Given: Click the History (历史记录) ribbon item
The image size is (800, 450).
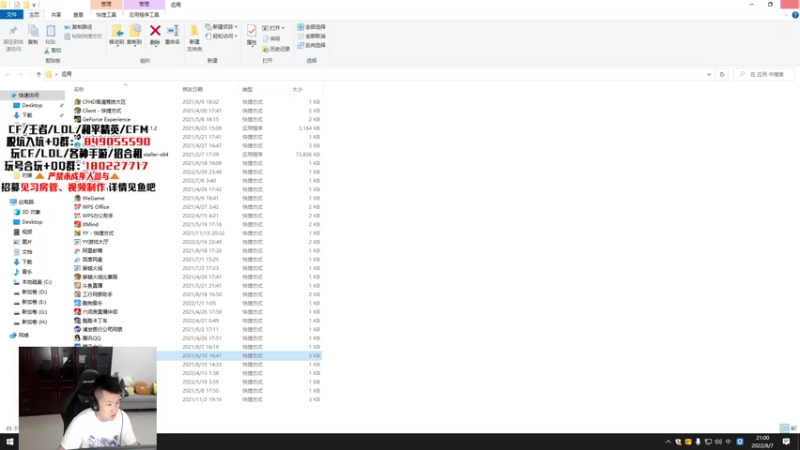Looking at the screenshot, I should pyautogui.click(x=276, y=49).
